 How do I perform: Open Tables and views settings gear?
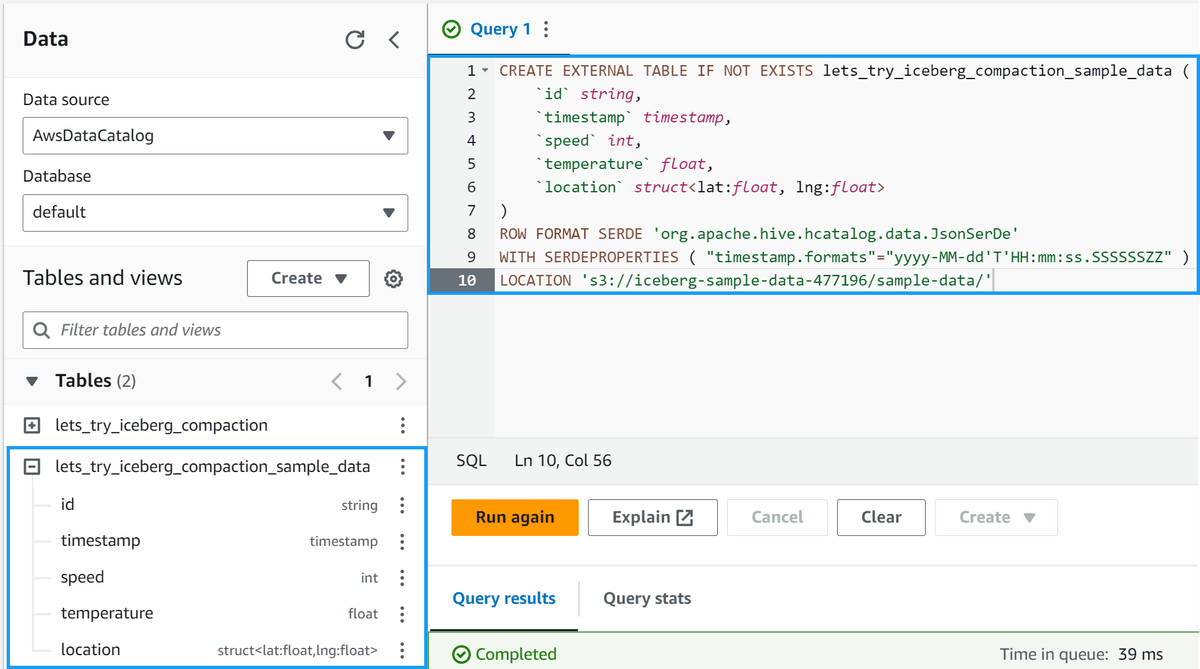[394, 279]
